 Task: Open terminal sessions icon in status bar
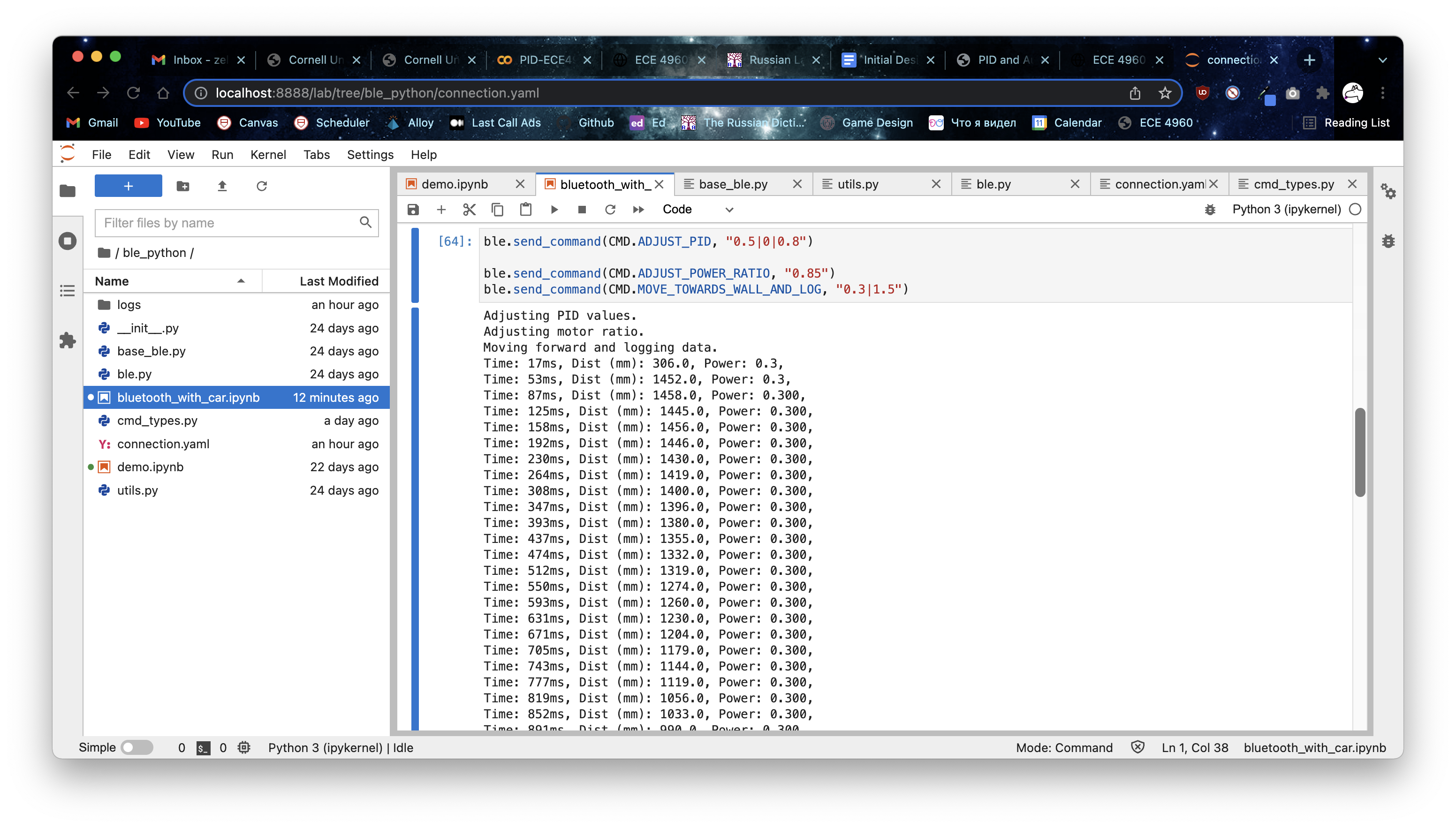click(203, 748)
